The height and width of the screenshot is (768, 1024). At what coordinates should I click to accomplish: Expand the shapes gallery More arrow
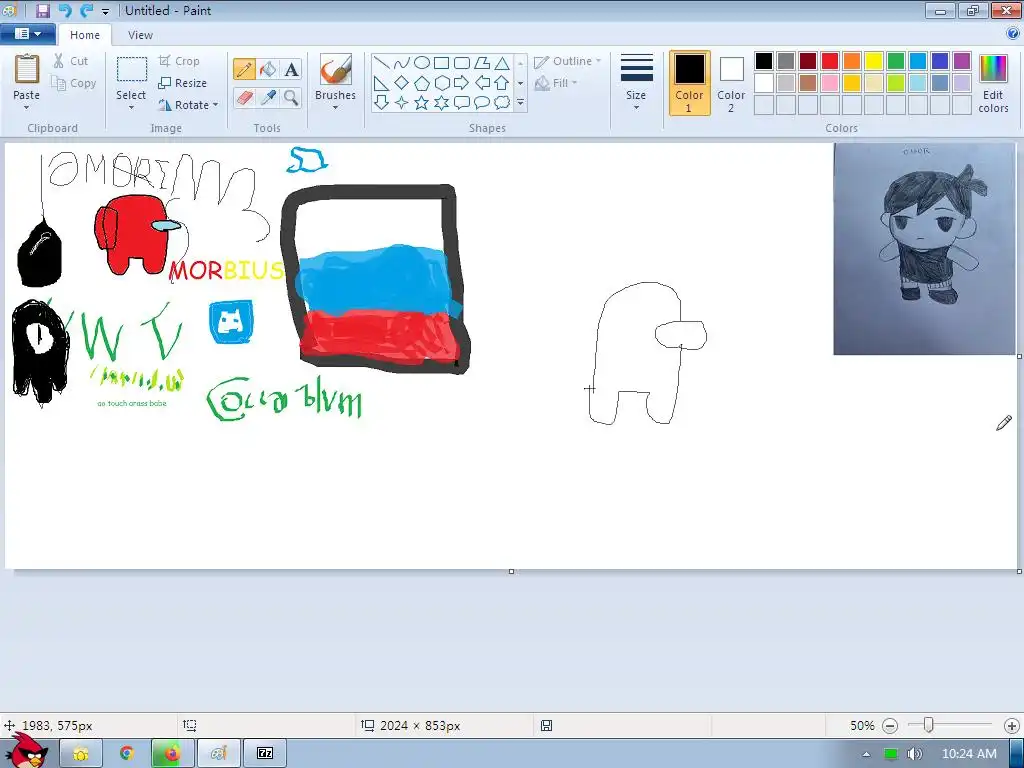point(520,103)
